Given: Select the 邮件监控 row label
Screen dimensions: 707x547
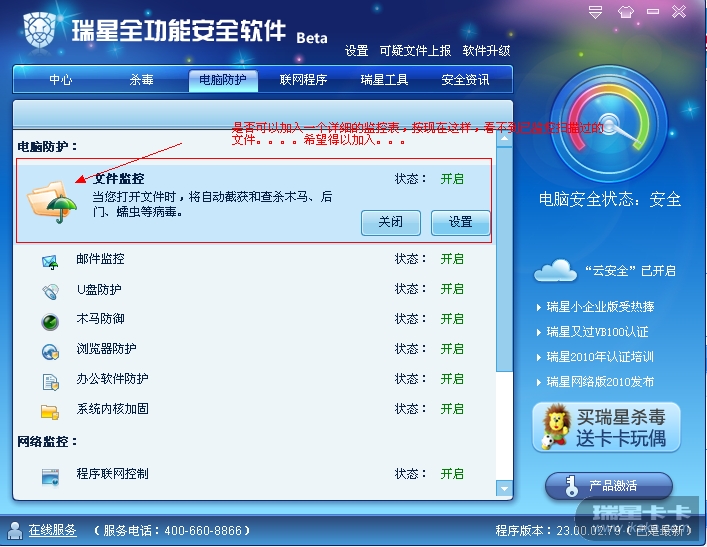Looking at the screenshot, I should pos(100,259).
